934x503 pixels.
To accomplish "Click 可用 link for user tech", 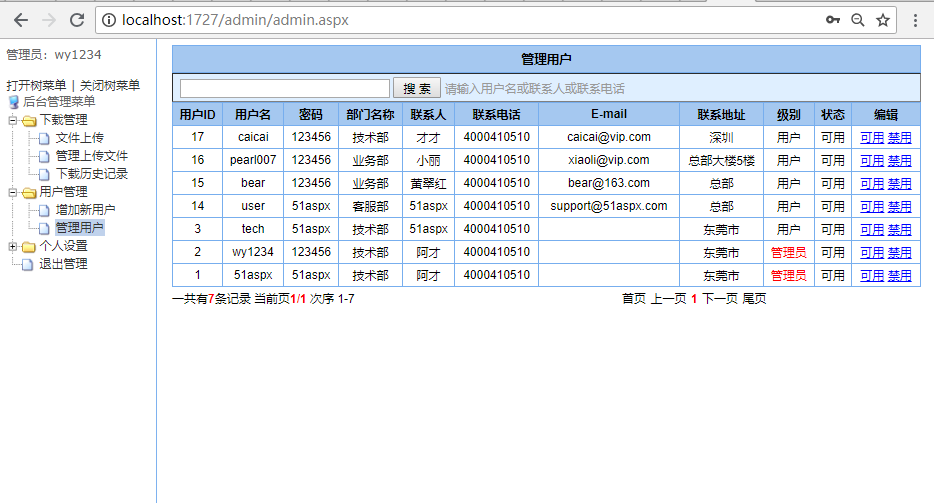I will coord(872,229).
